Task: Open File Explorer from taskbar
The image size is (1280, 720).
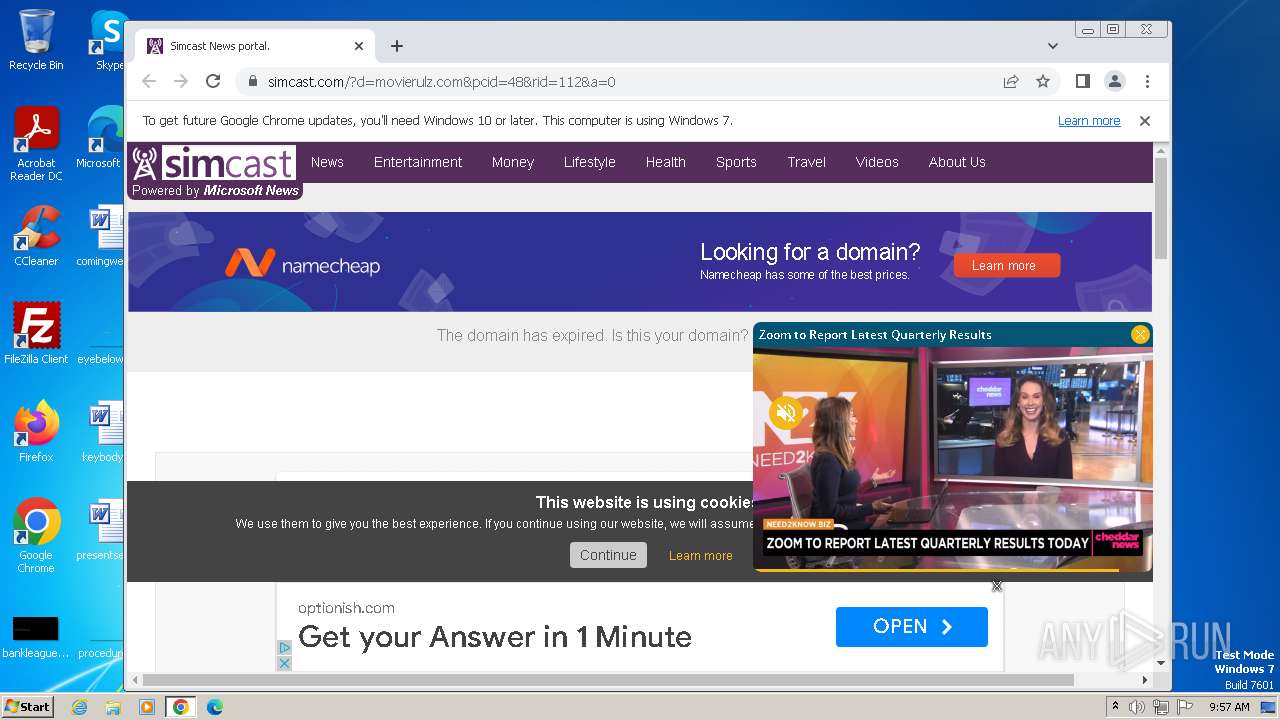Action: click(113, 707)
